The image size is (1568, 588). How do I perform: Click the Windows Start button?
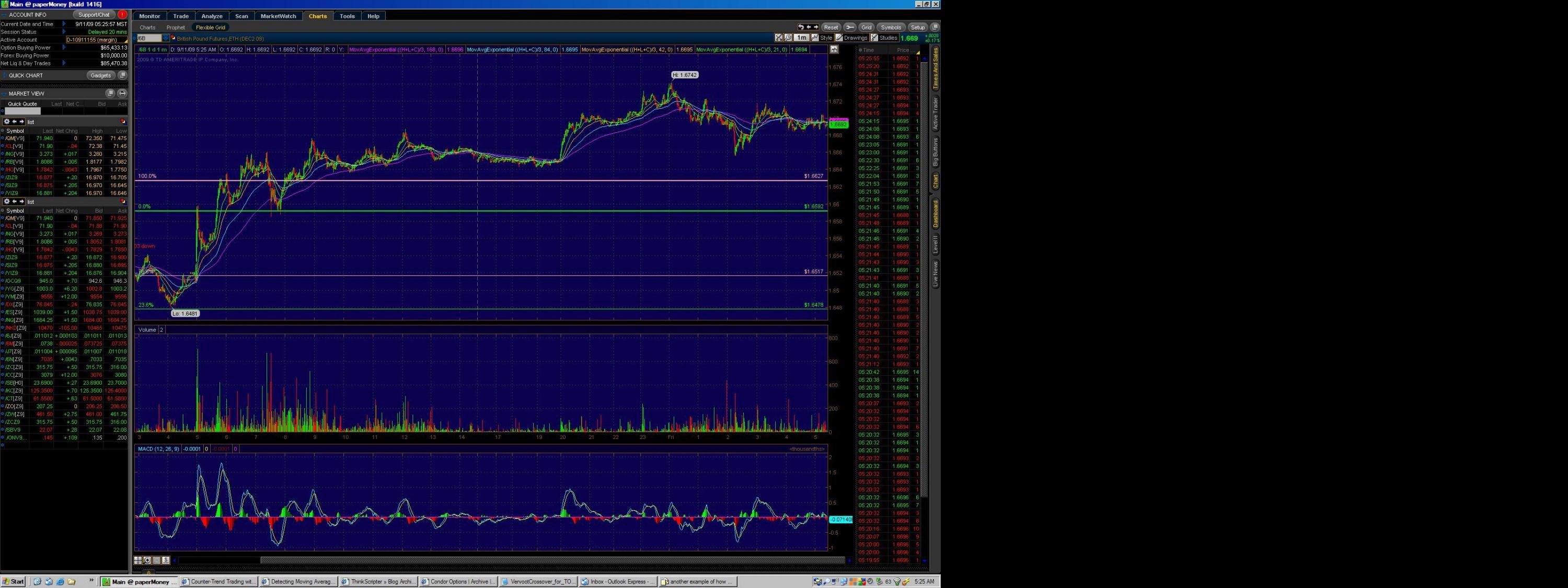[x=14, y=581]
